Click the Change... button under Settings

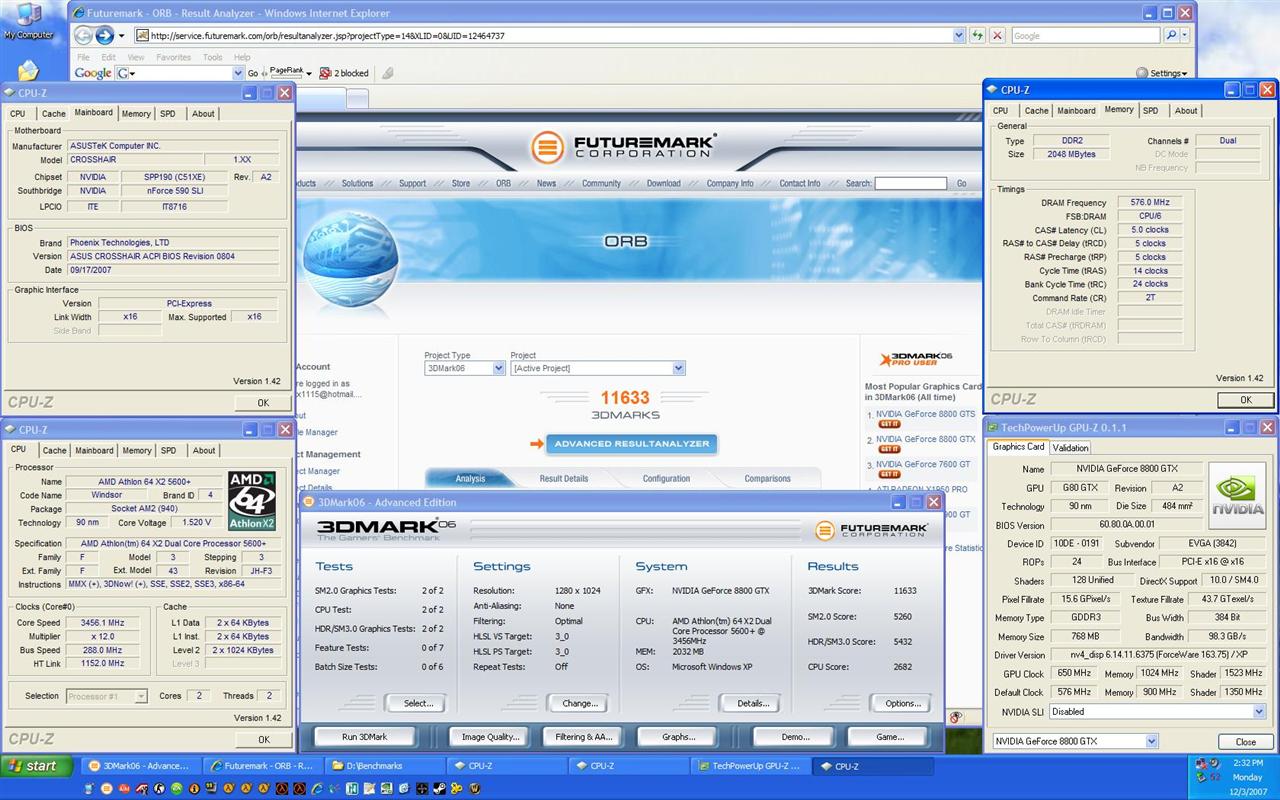tap(580, 703)
